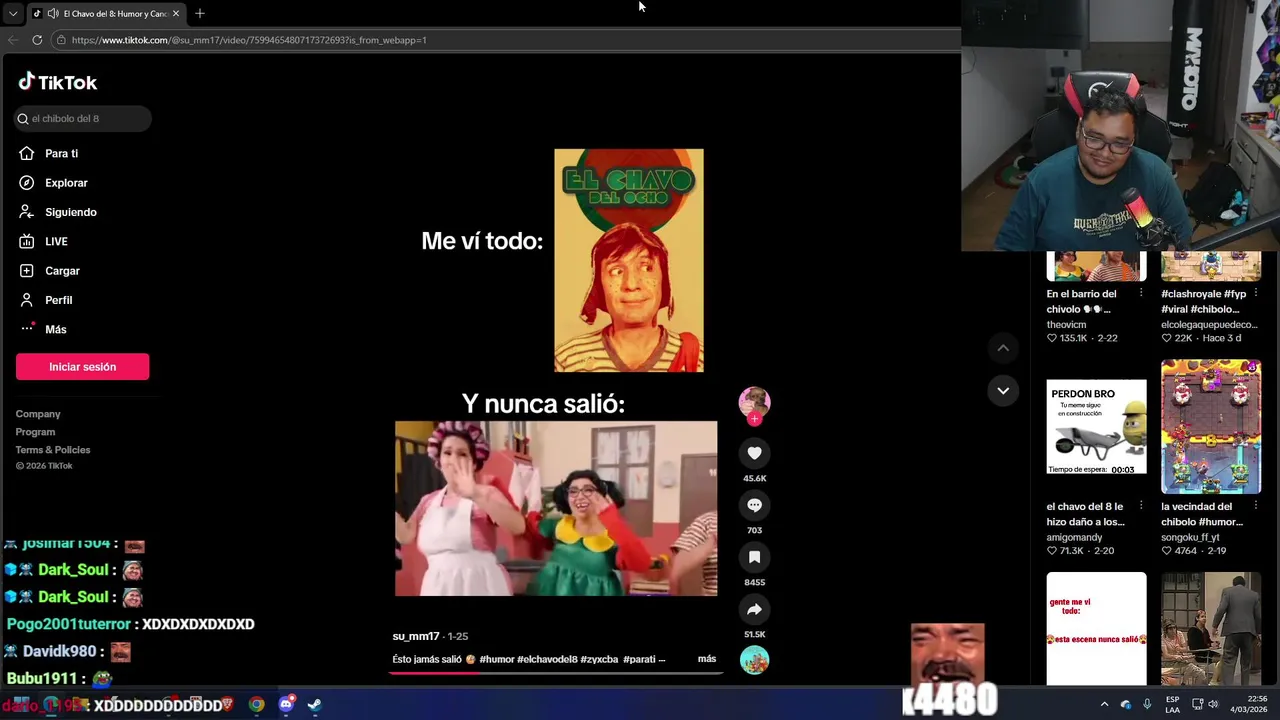
Task: Open options for #clashroyale video
Action: (1256, 294)
